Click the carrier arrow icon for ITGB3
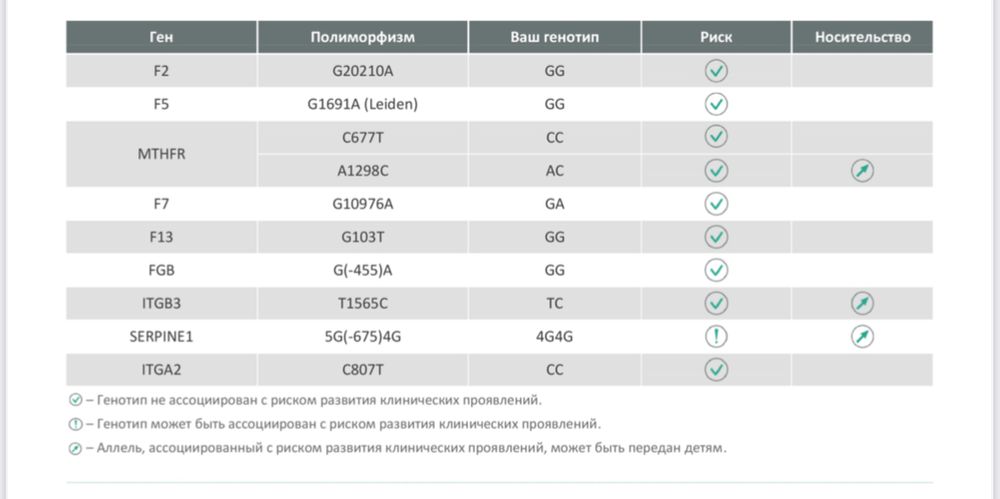Viewport: 1000px width, 499px height. click(x=862, y=303)
